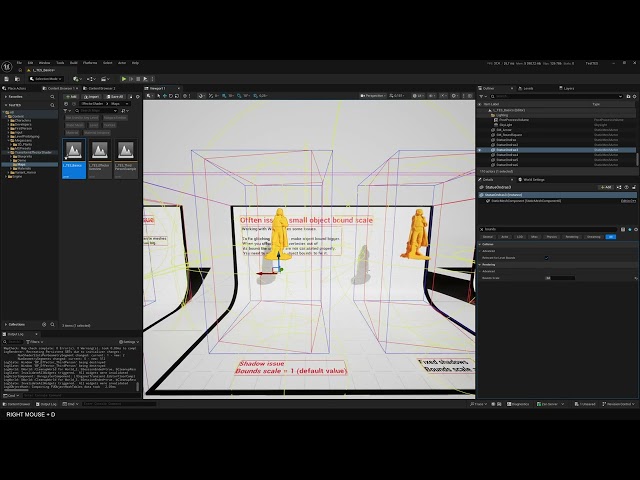Screen dimensions: 640x480
Task: Click the Outliner search field
Action: point(556,97)
